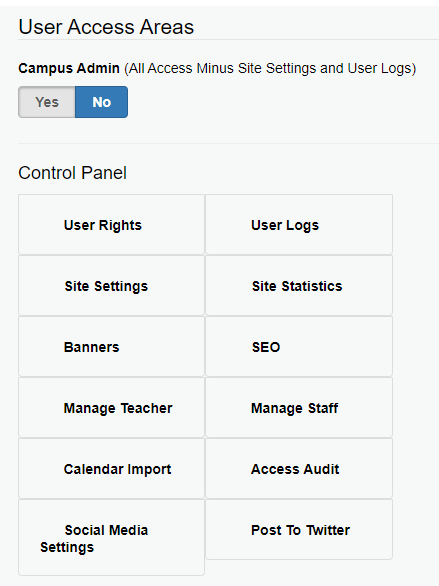Enable the Manage Teacher tile
439x586 pixels.
(x=111, y=407)
